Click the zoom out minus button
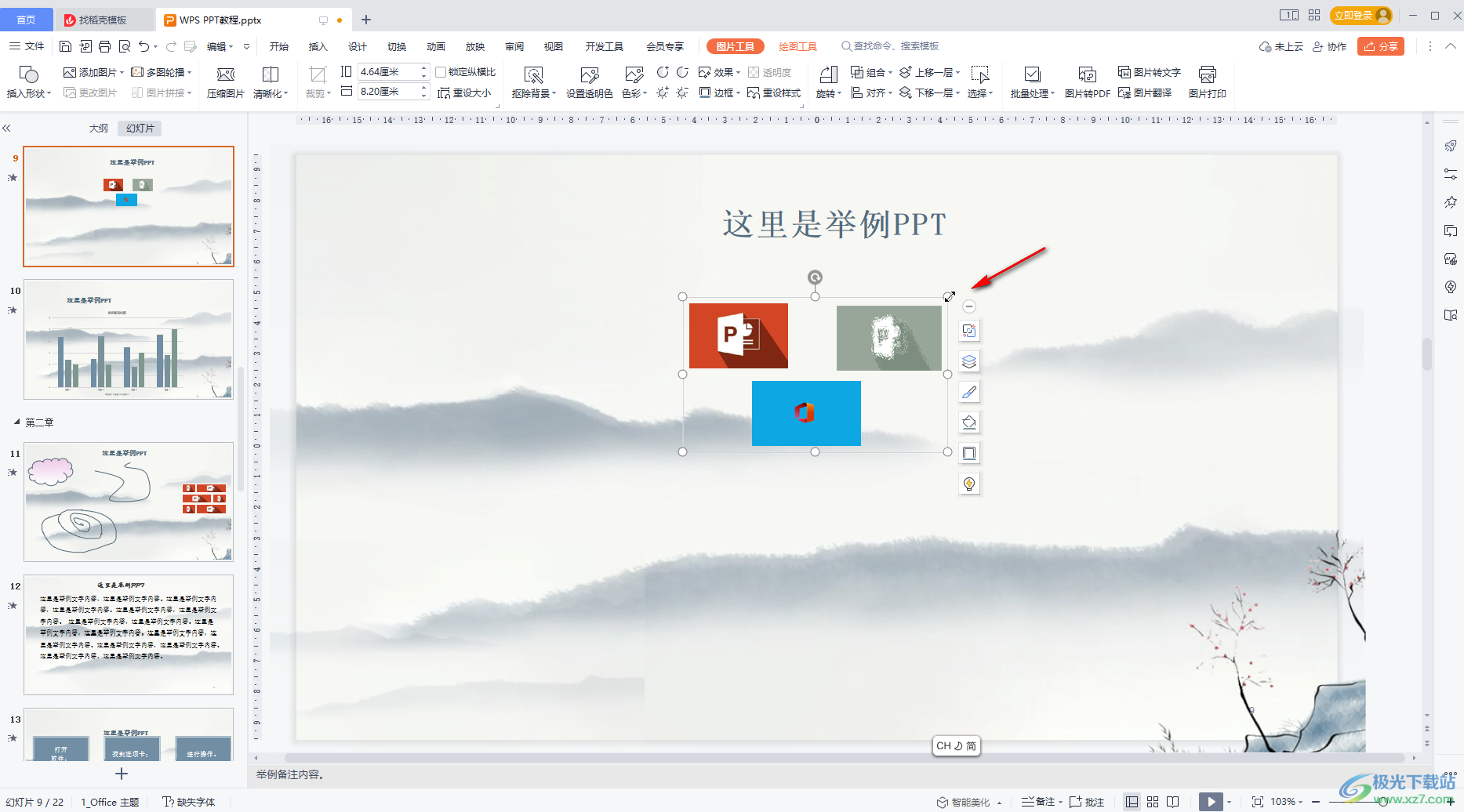 1316,802
